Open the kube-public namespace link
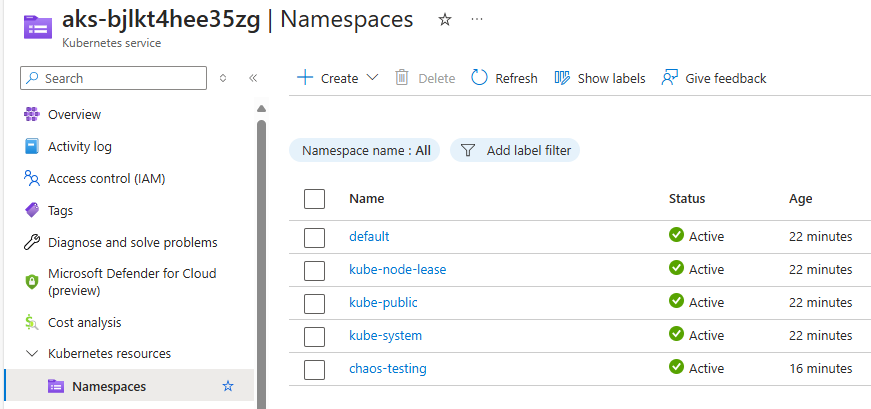The width and height of the screenshot is (871, 409). pos(383,302)
